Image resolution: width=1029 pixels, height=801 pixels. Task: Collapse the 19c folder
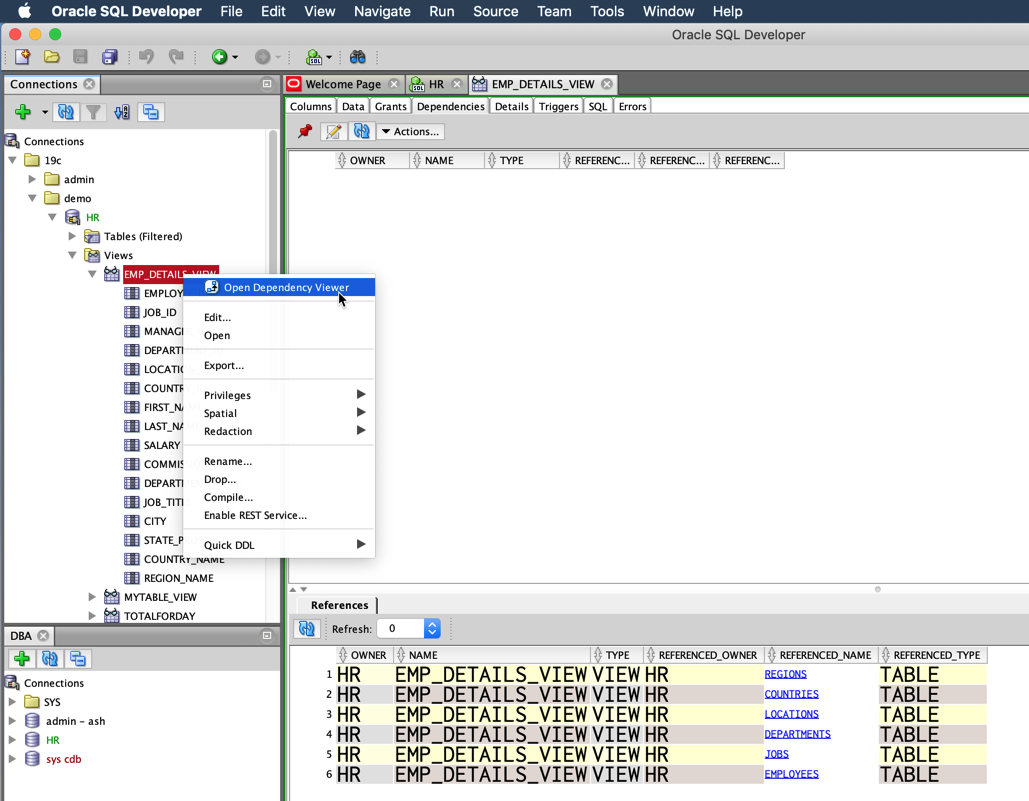12,160
